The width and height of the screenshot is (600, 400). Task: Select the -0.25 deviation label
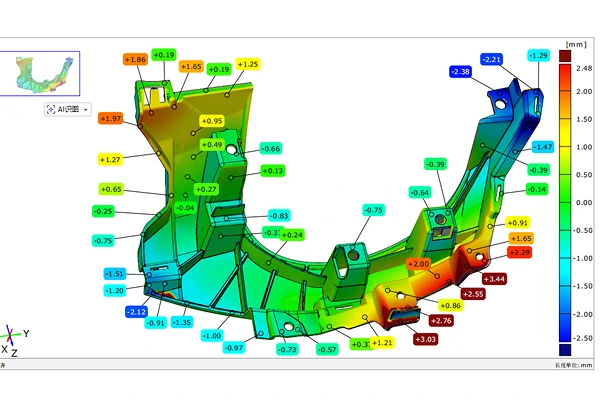(x=103, y=211)
